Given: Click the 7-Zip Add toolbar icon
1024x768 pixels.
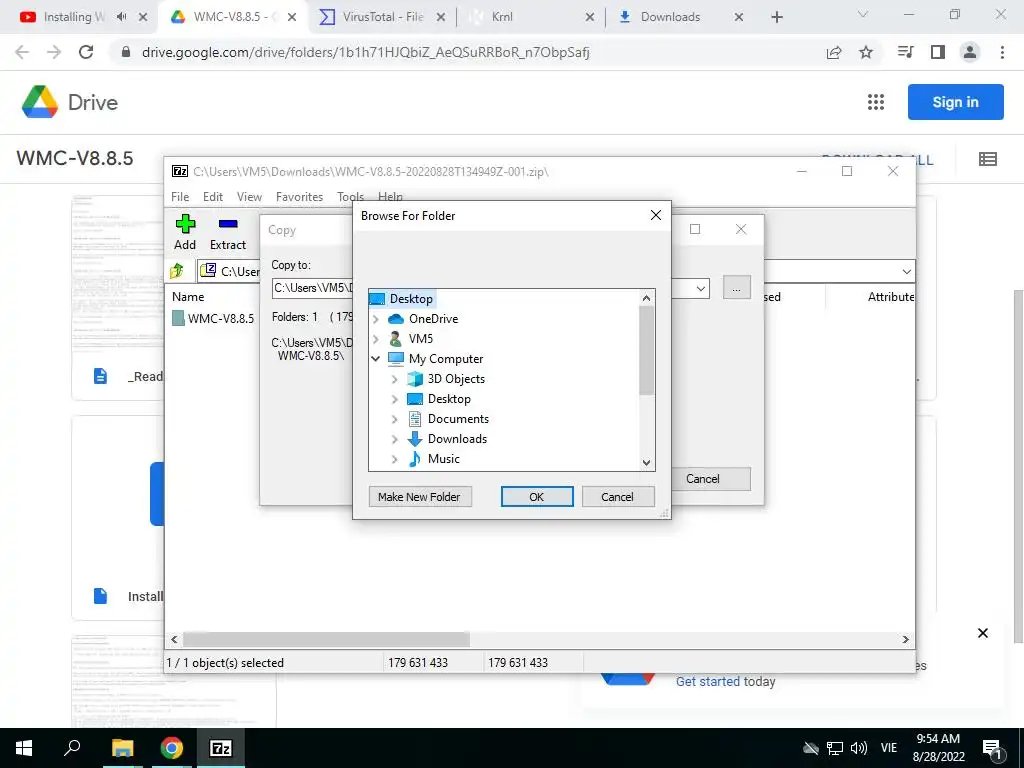Looking at the screenshot, I should [185, 224].
